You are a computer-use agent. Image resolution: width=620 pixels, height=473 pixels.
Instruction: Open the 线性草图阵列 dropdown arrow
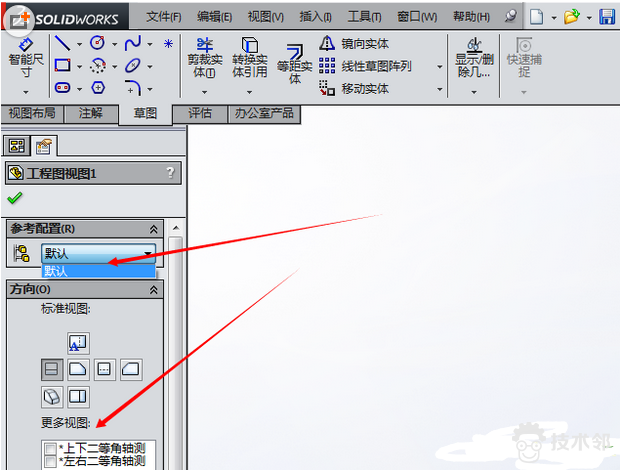(439, 67)
